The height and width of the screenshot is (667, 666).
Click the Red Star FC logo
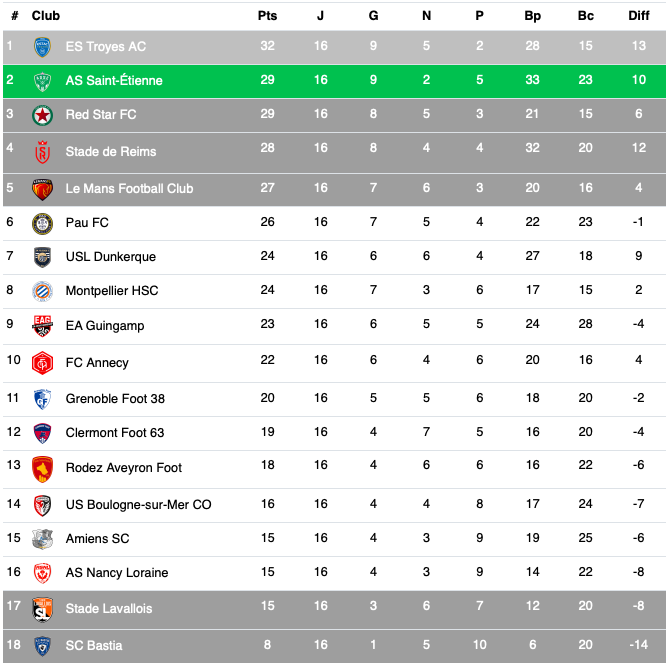tap(42, 115)
